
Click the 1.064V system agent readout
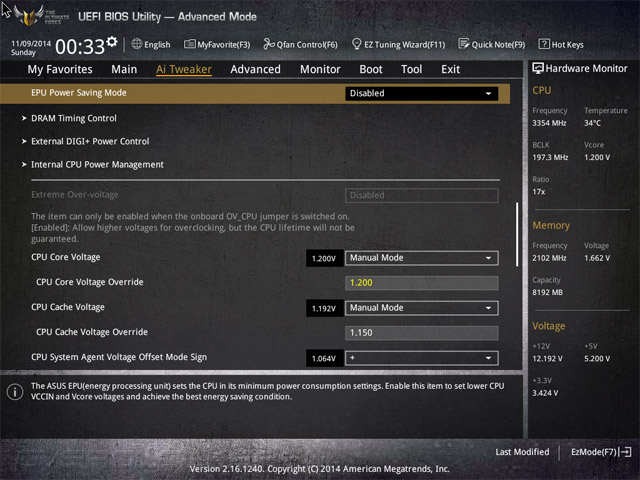tap(324, 358)
